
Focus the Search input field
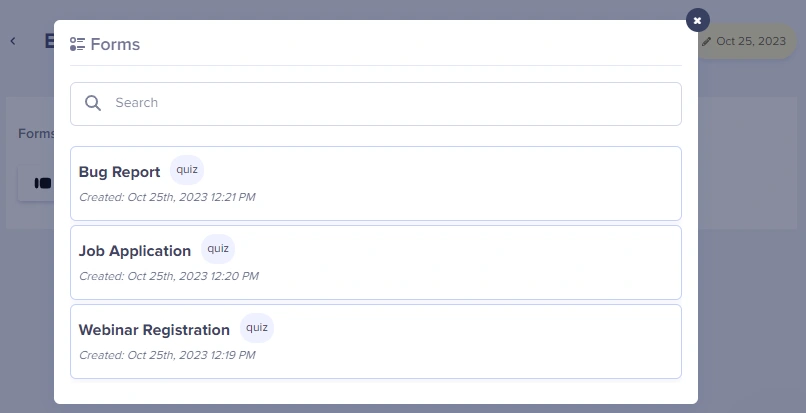pyautogui.click(x=390, y=103)
